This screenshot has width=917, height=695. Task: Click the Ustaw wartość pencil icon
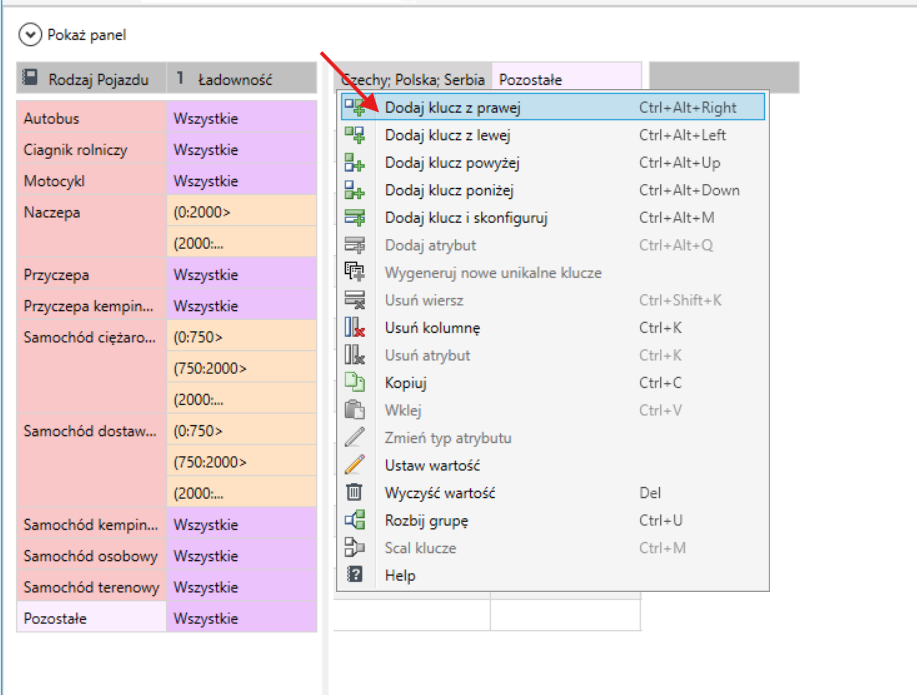coord(354,465)
